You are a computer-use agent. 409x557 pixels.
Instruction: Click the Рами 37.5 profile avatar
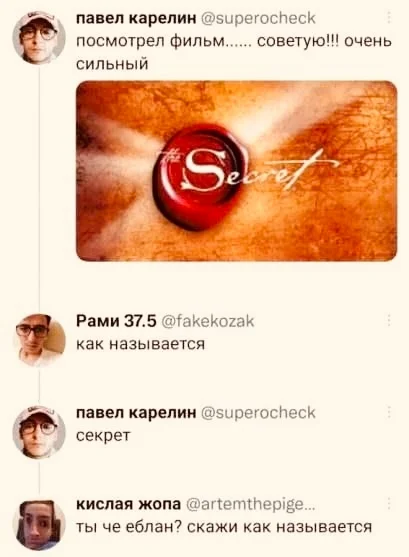pos(39,340)
